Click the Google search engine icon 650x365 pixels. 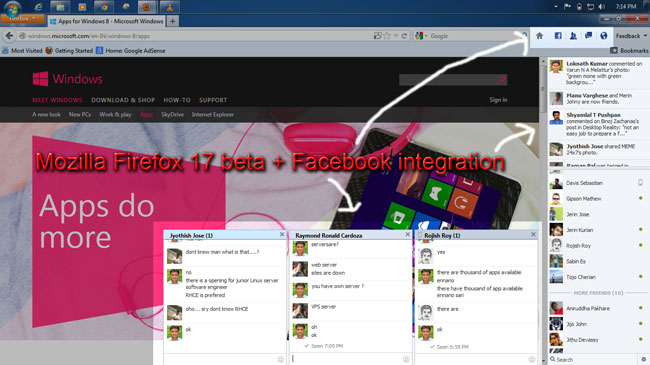[419, 36]
